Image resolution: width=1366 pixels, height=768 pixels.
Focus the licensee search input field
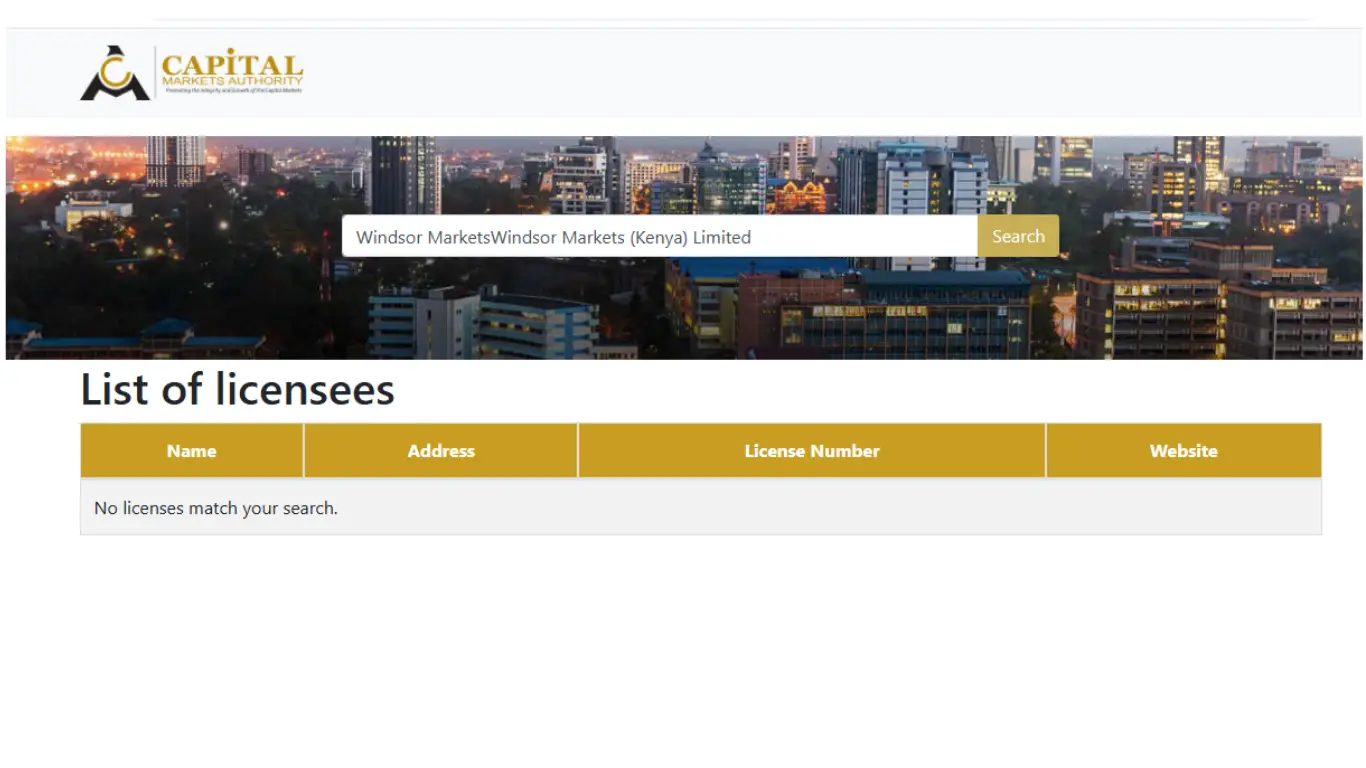tap(660, 237)
